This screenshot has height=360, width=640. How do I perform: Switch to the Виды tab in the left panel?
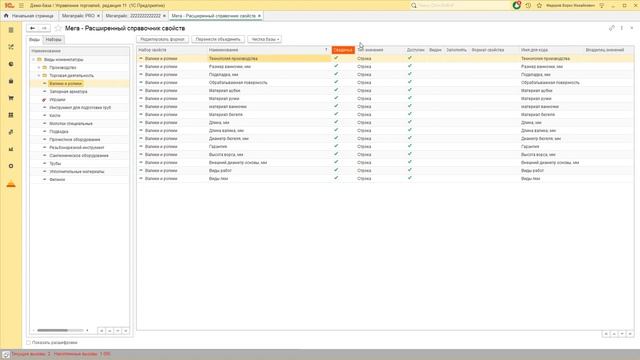pos(34,40)
